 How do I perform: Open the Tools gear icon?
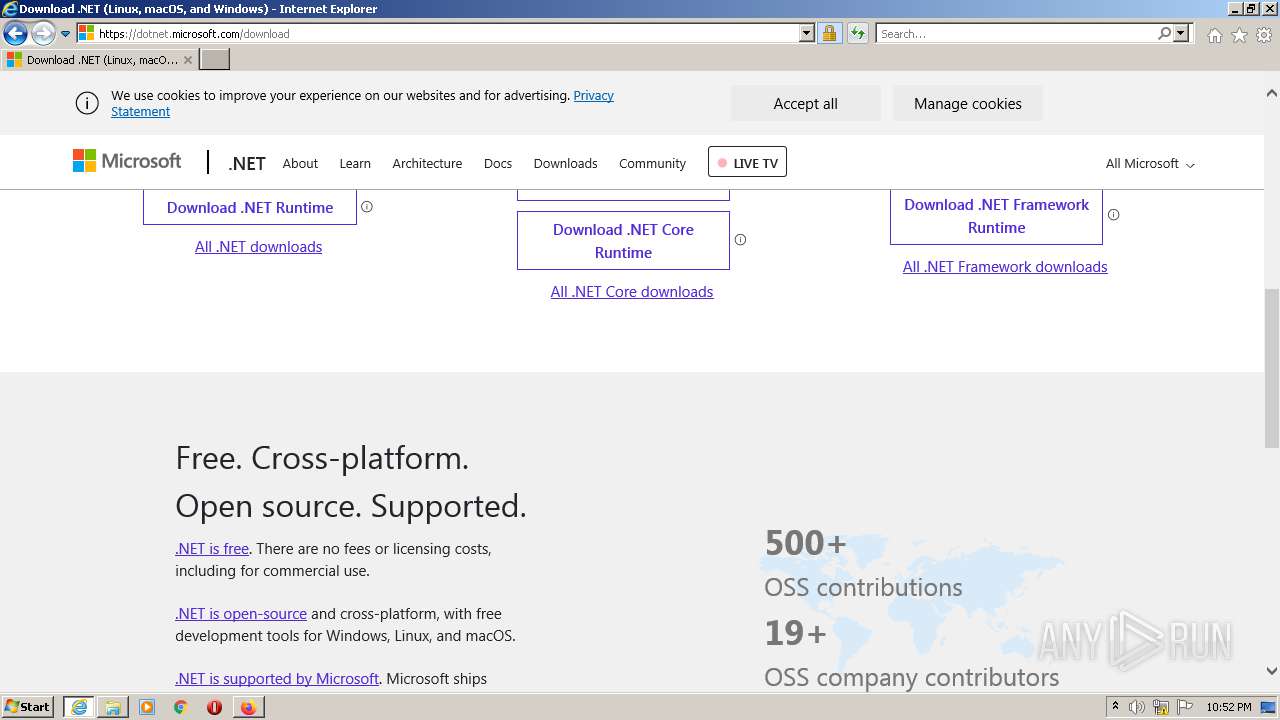[1264, 35]
